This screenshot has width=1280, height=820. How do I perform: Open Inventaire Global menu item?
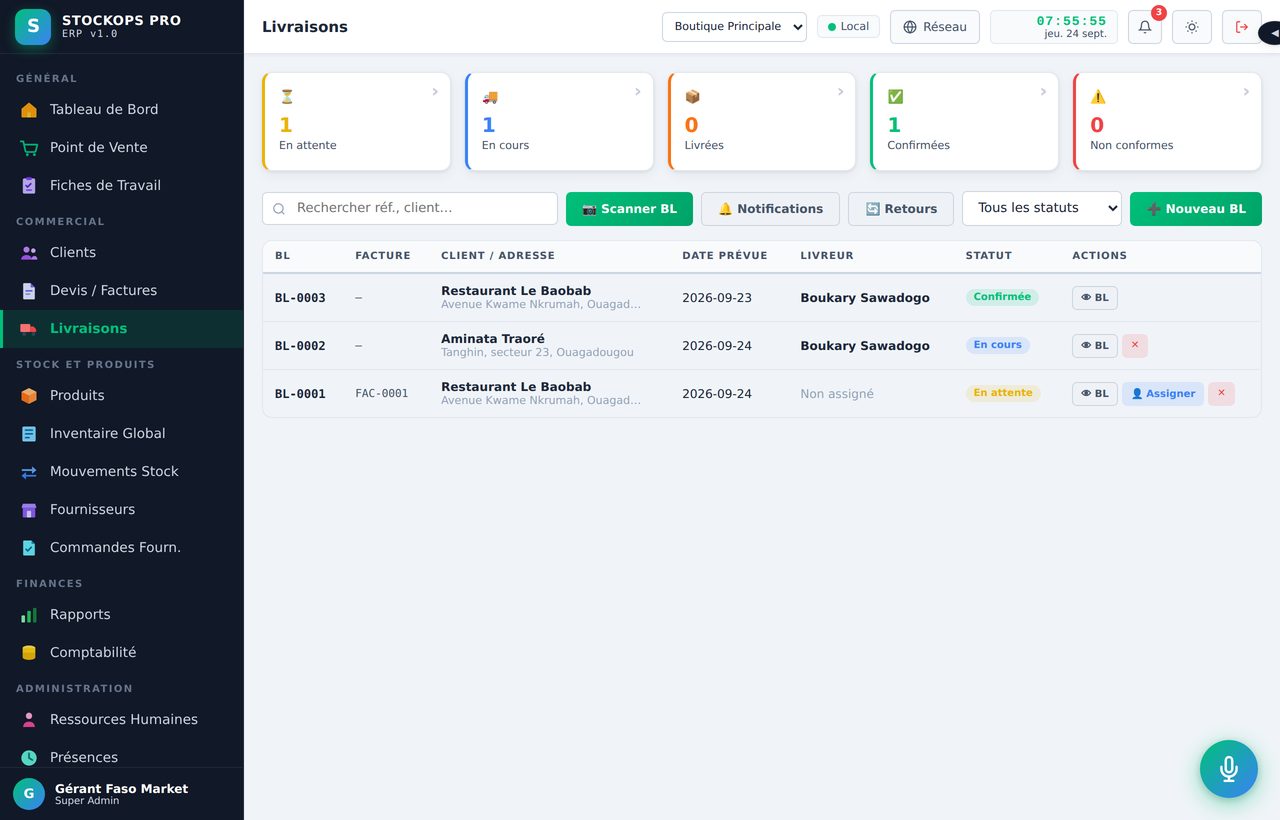[122, 434]
